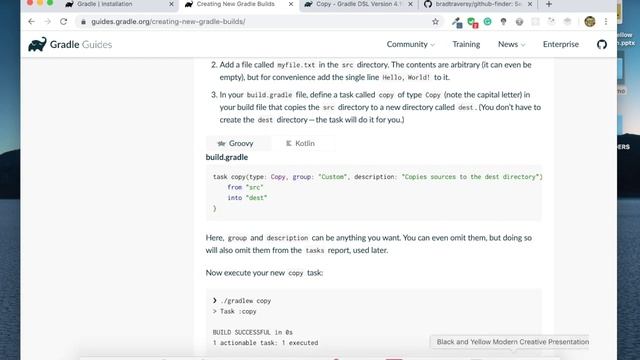The width and height of the screenshot is (640, 360).
Task: Click the task copy(type: Copy code line
Action: [378, 177]
